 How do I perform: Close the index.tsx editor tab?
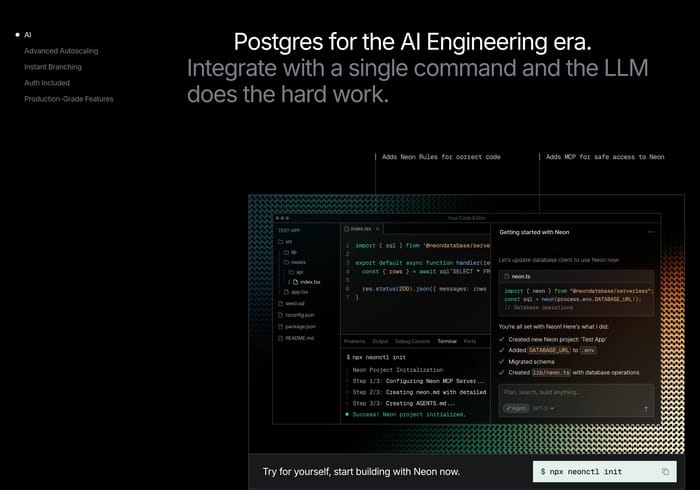[378, 229]
